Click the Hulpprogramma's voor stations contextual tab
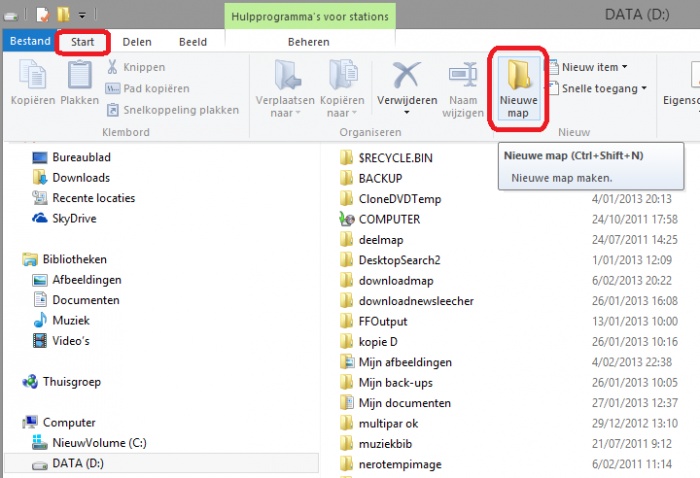The width and height of the screenshot is (700, 478). [310, 17]
